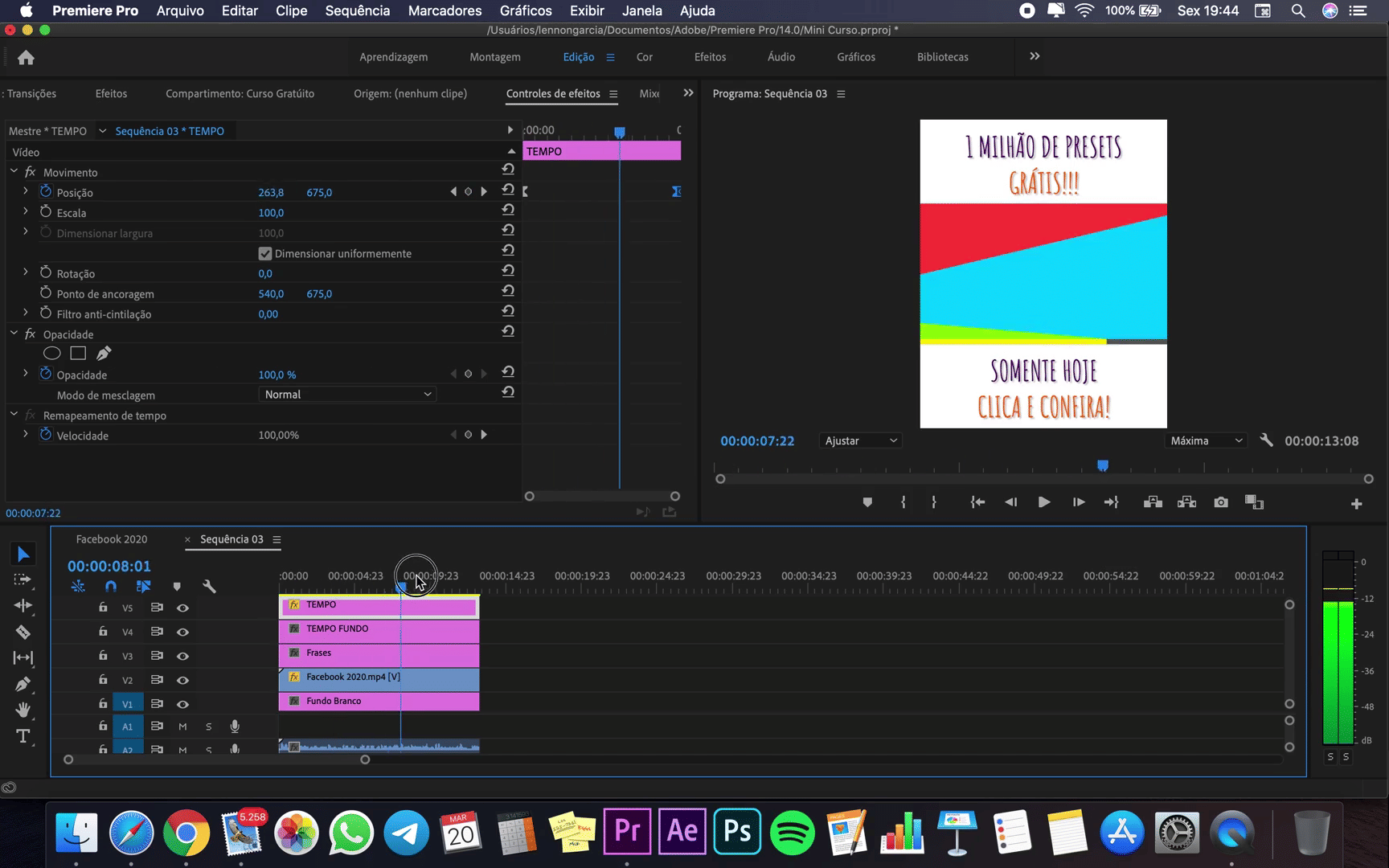Create ellipse mask under Opacidade
1389x868 pixels.
tap(52, 354)
